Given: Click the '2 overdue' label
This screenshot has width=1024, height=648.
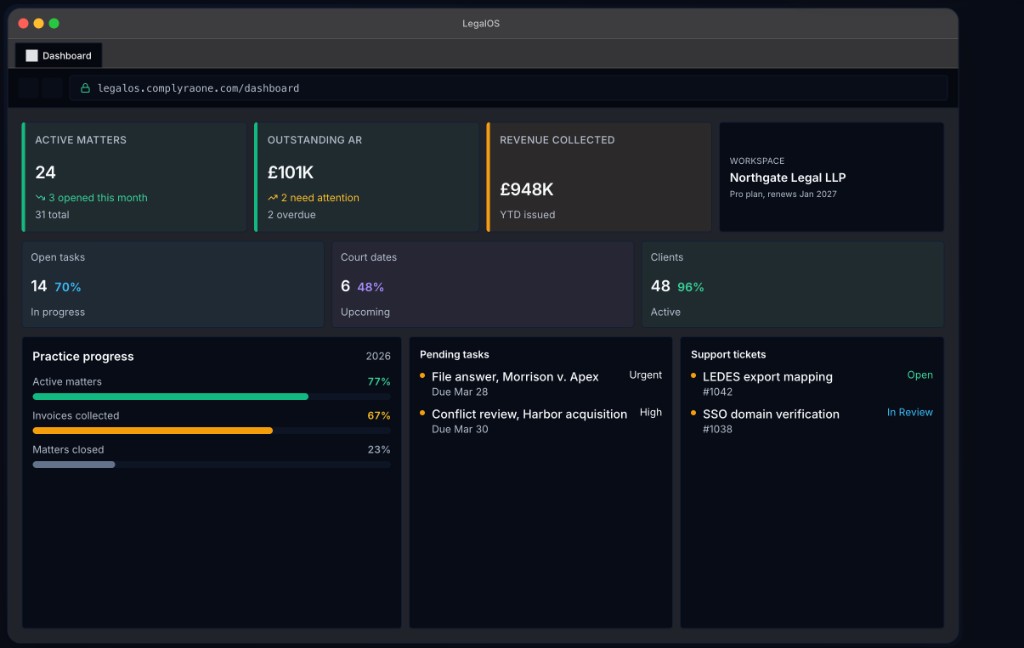Looking at the screenshot, I should (291, 214).
